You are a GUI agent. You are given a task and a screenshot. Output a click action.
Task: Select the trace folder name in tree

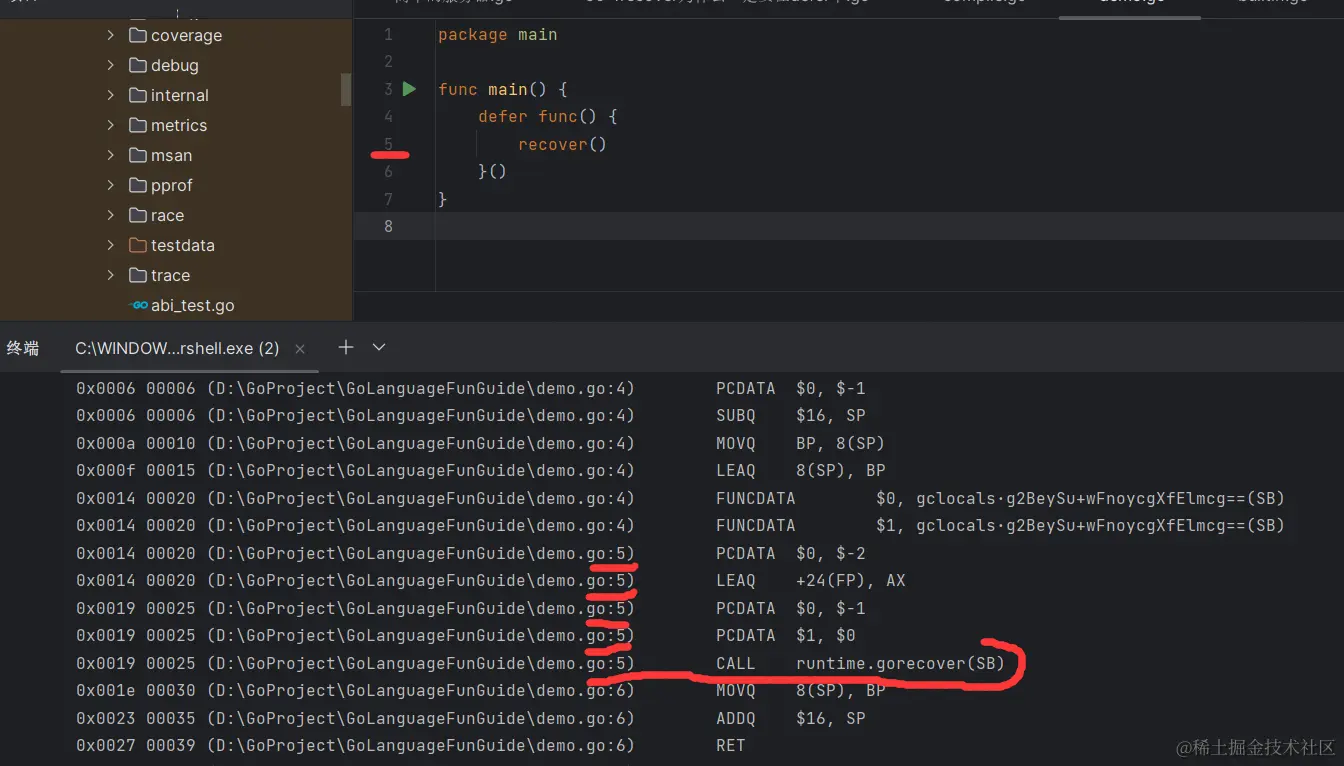[x=170, y=276]
